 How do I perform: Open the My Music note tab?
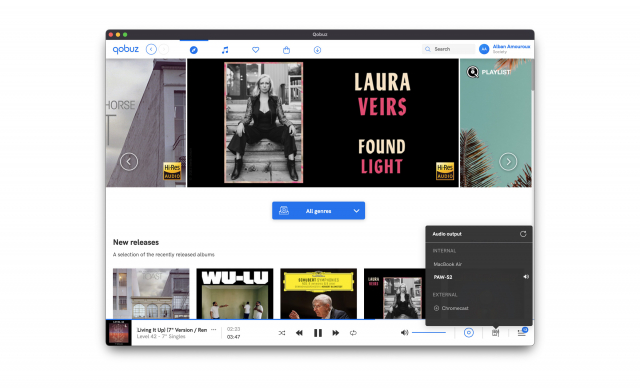[x=225, y=50]
